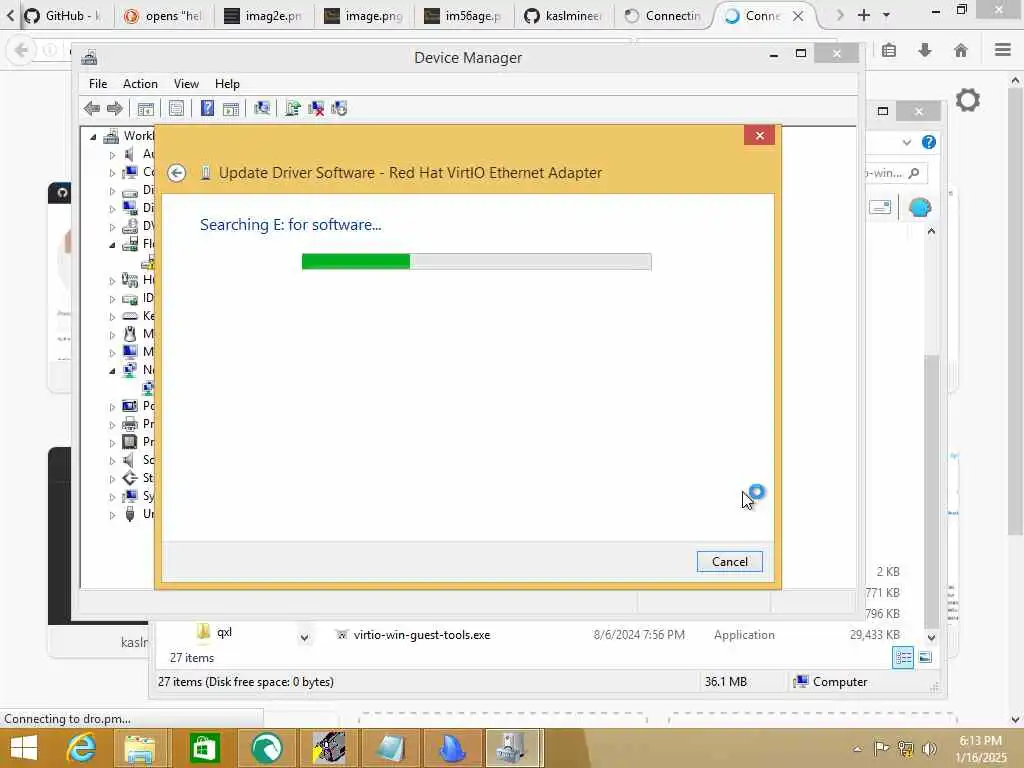Screen dimensions: 1024x768
Task: Click the driver search progress bar
Action: pos(476,261)
